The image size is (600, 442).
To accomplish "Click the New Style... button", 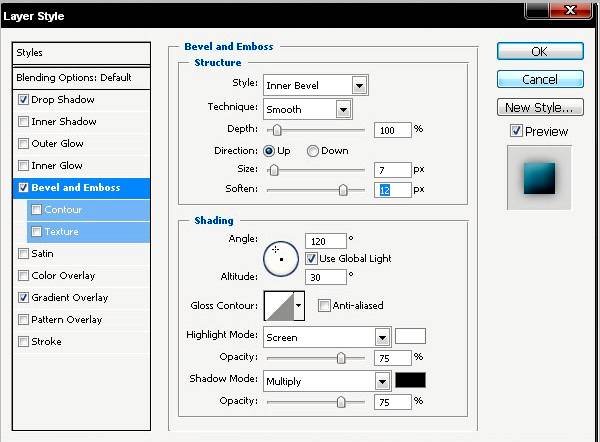I will pos(539,107).
